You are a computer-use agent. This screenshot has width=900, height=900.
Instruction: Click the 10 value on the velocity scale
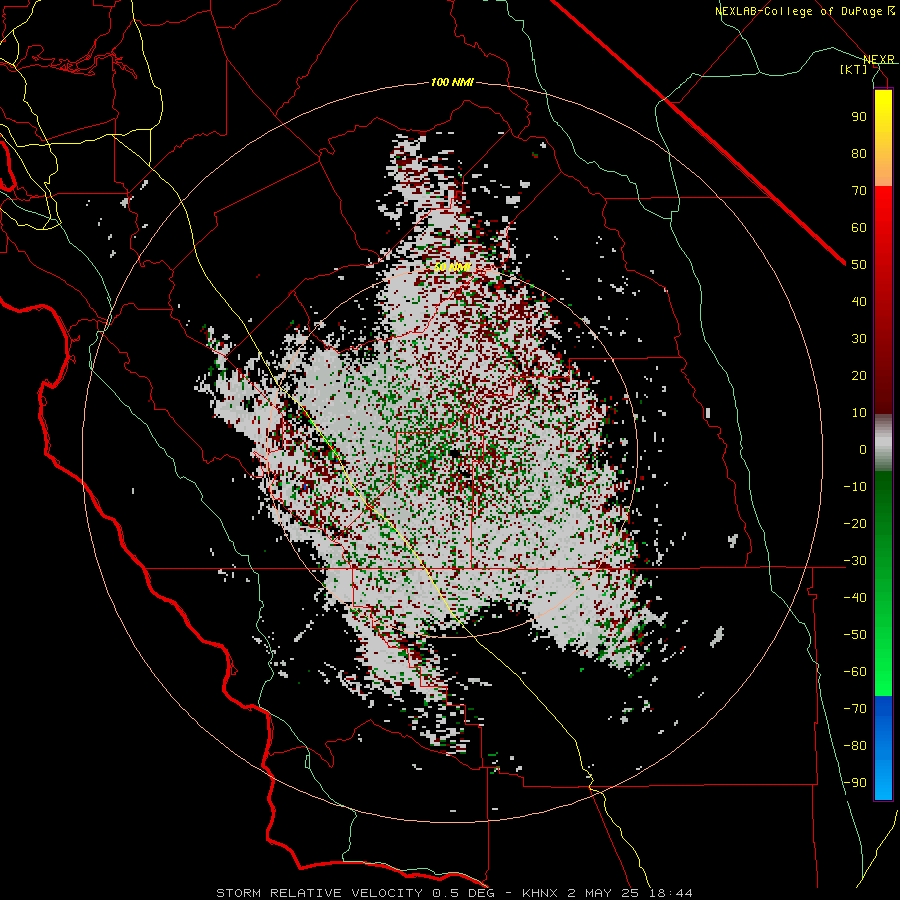(x=859, y=413)
